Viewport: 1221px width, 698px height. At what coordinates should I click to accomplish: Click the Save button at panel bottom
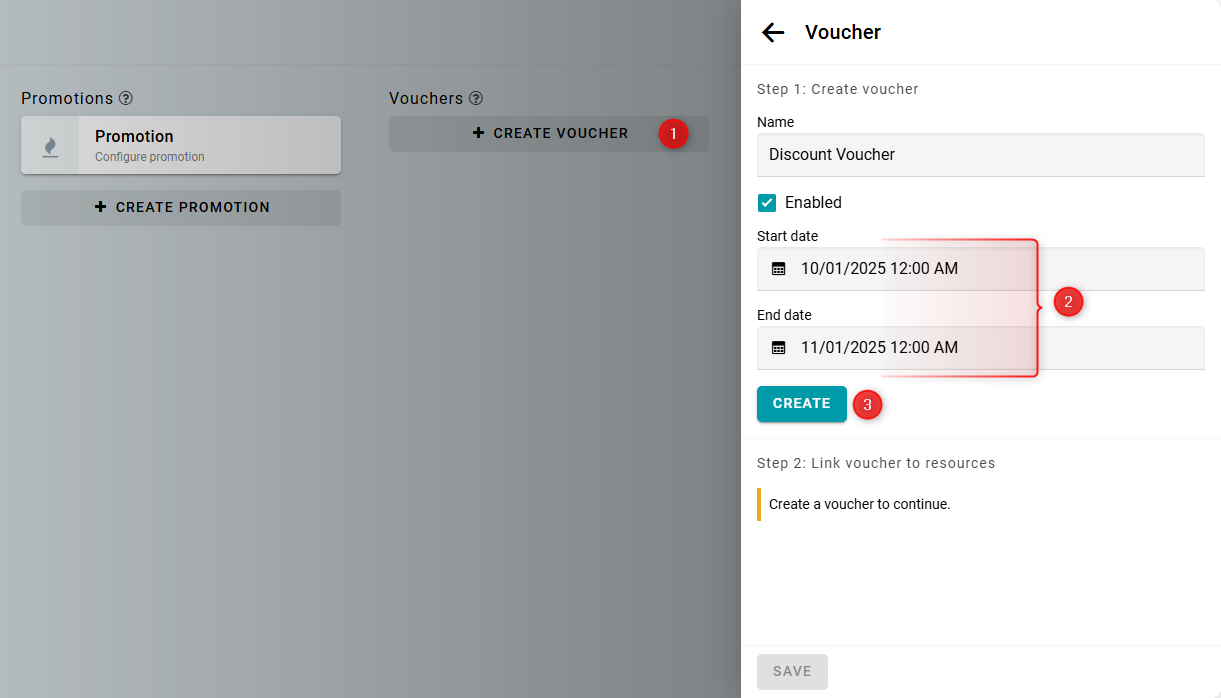point(792,672)
